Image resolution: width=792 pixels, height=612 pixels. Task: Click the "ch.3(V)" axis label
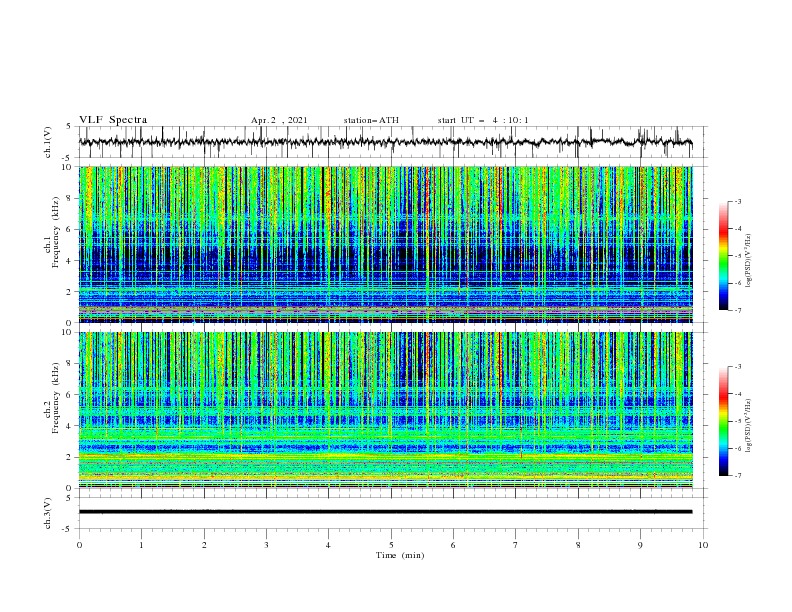pos(47,513)
